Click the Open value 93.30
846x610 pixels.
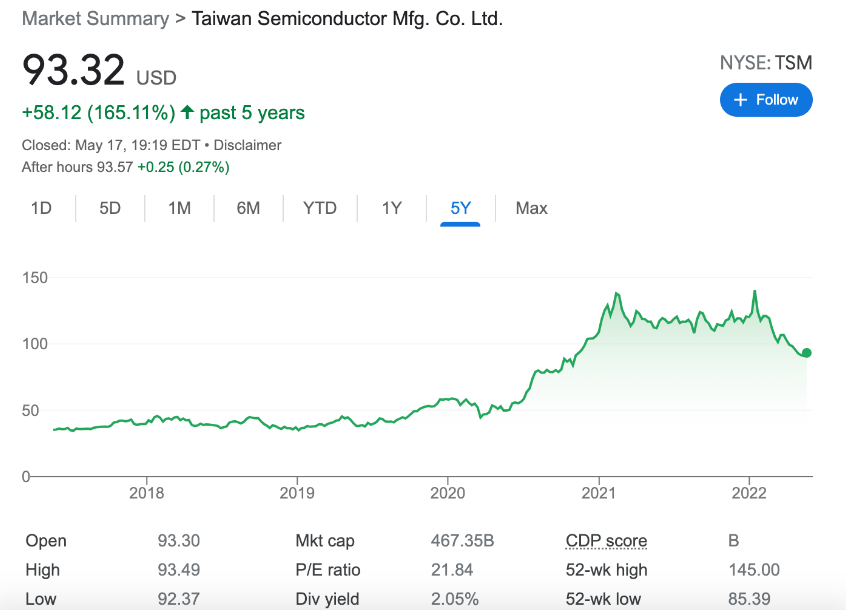tap(179, 540)
